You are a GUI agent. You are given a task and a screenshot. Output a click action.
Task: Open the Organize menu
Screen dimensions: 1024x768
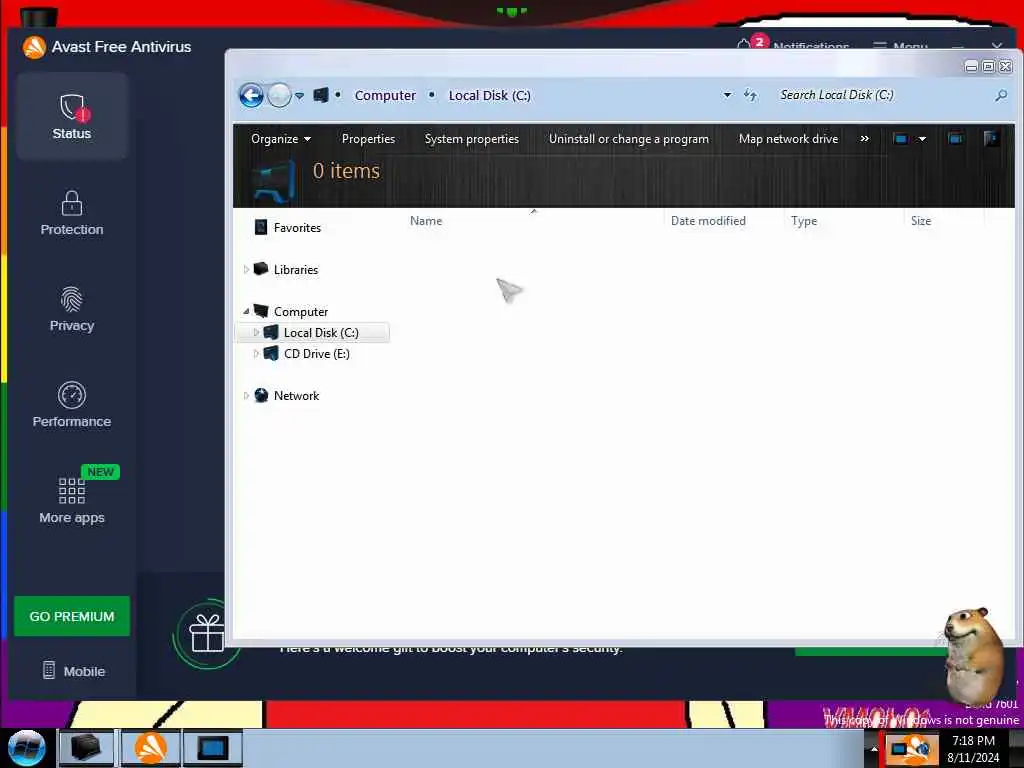coord(281,139)
